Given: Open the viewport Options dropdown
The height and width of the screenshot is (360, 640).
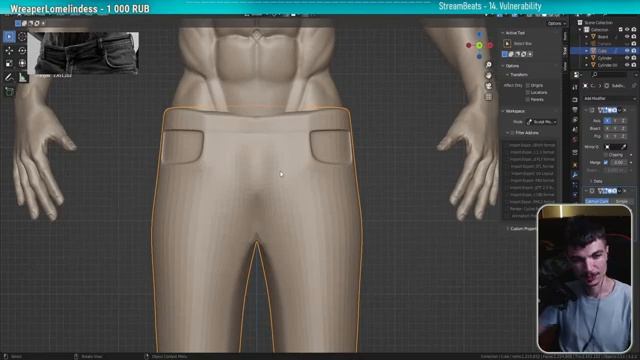Looking at the screenshot, I should tap(556, 24).
